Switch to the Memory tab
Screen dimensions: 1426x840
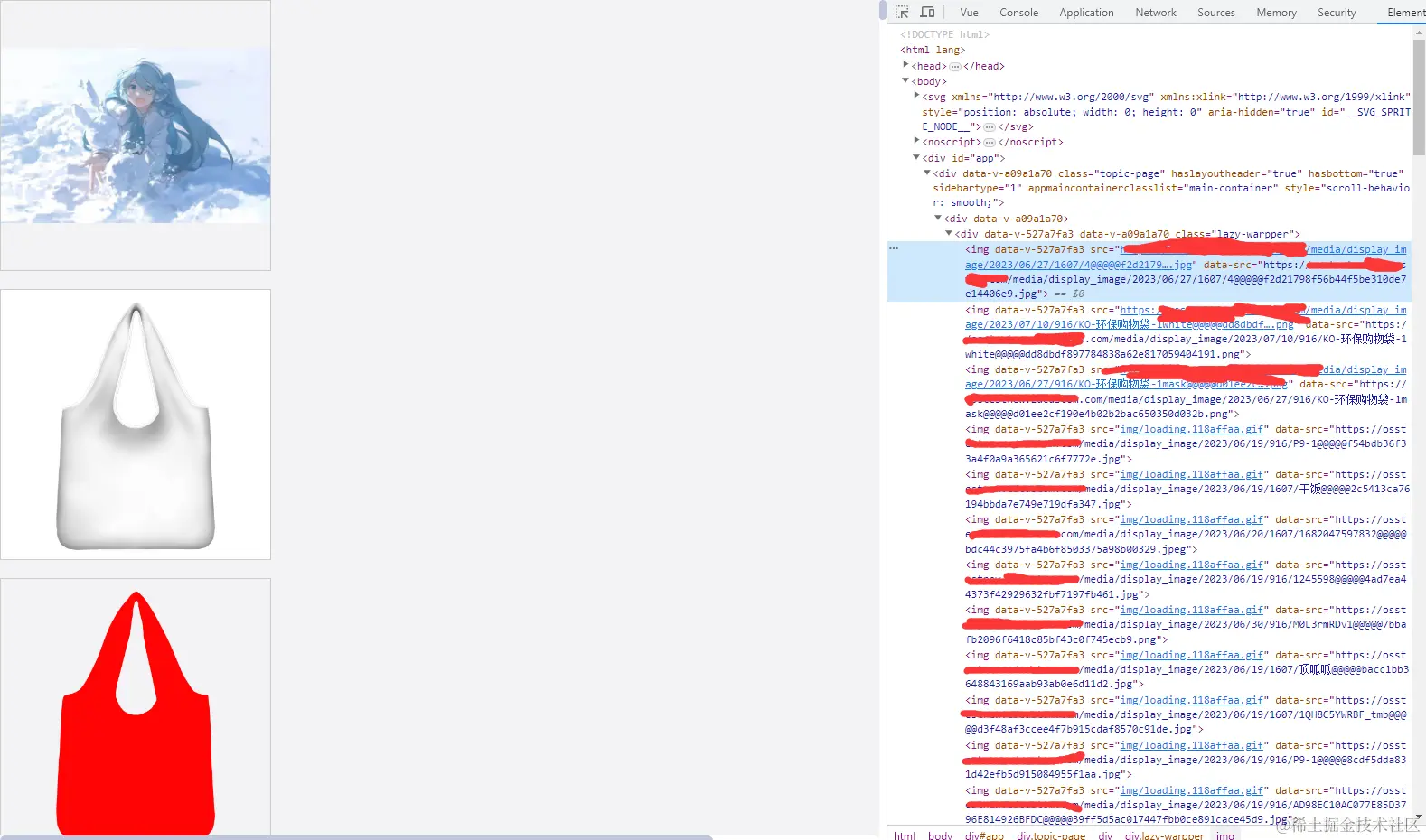(x=1276, y=13)
